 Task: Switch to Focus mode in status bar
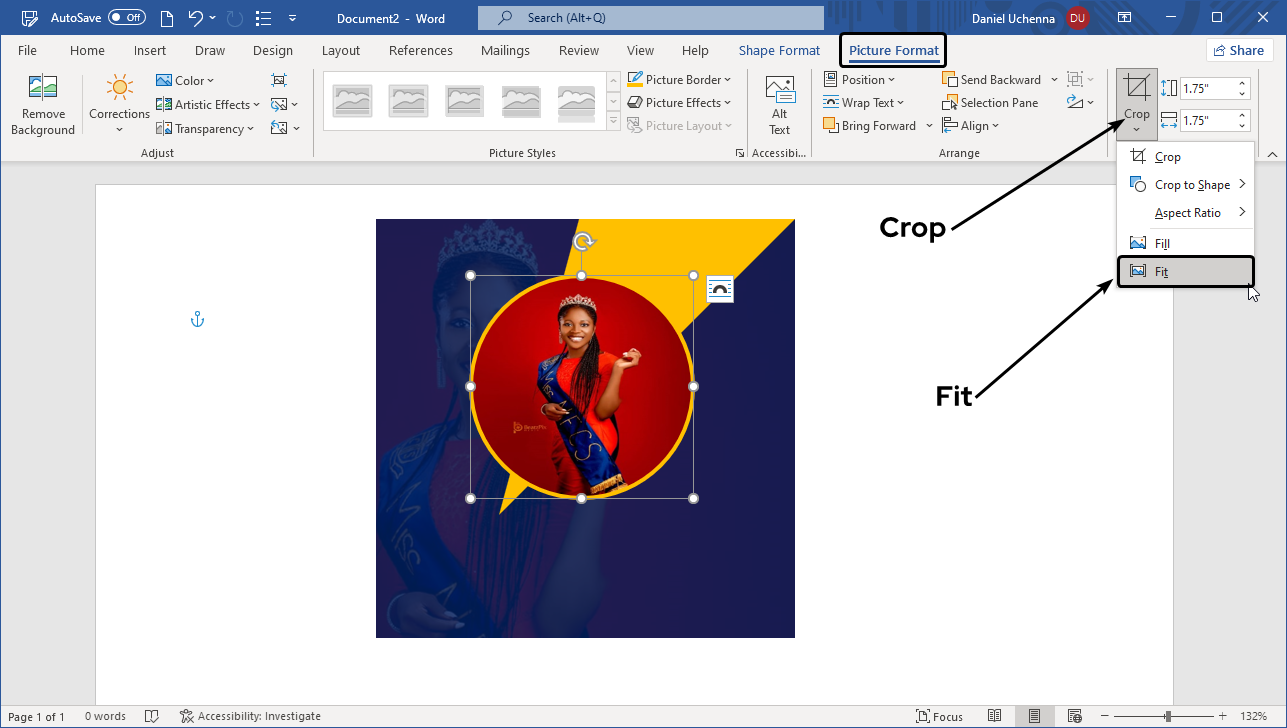click(939, 716)
